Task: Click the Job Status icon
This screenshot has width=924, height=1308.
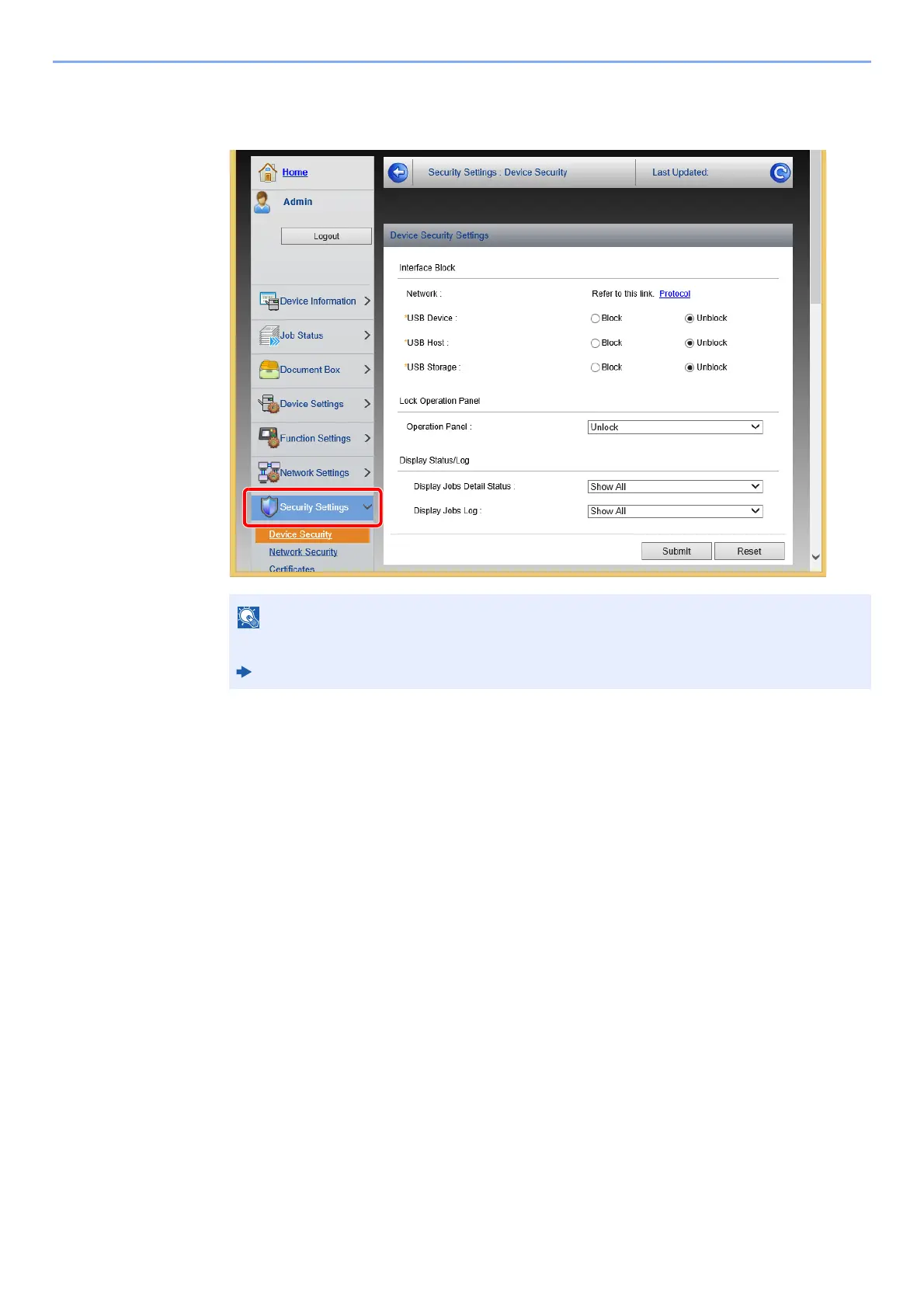Action: [269, 336]
